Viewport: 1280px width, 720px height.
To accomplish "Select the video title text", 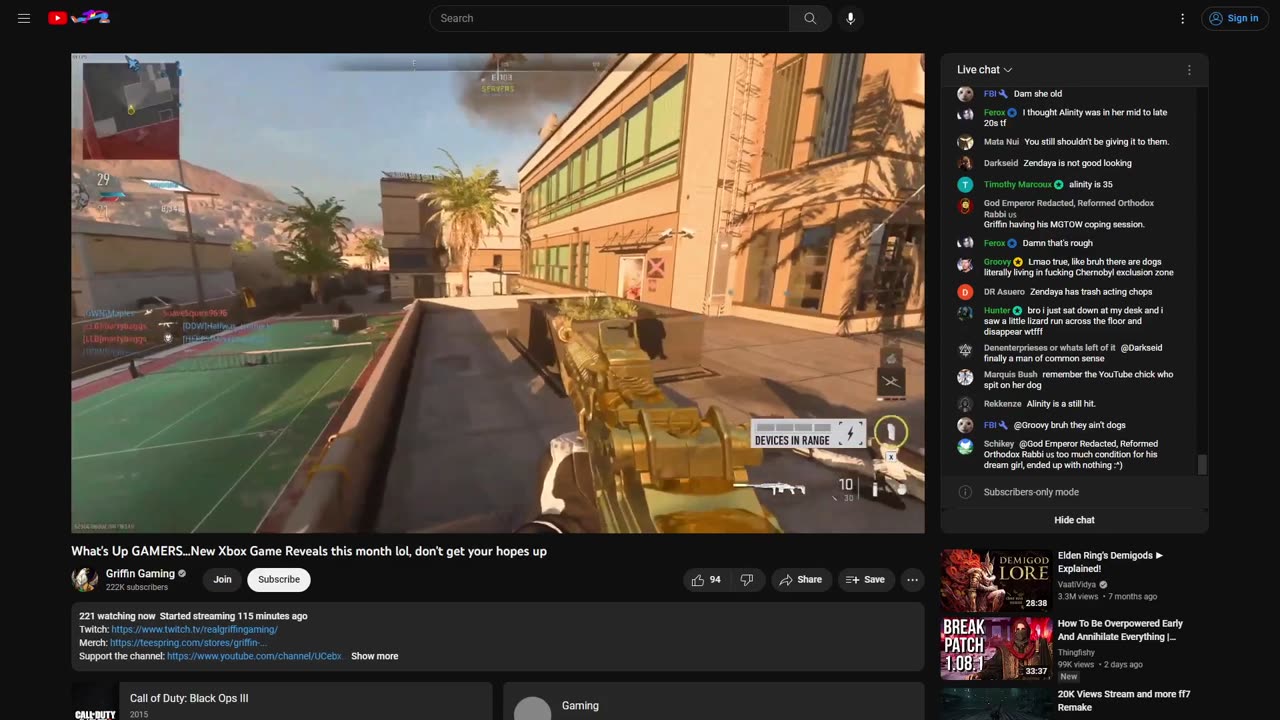I will 309,551.
